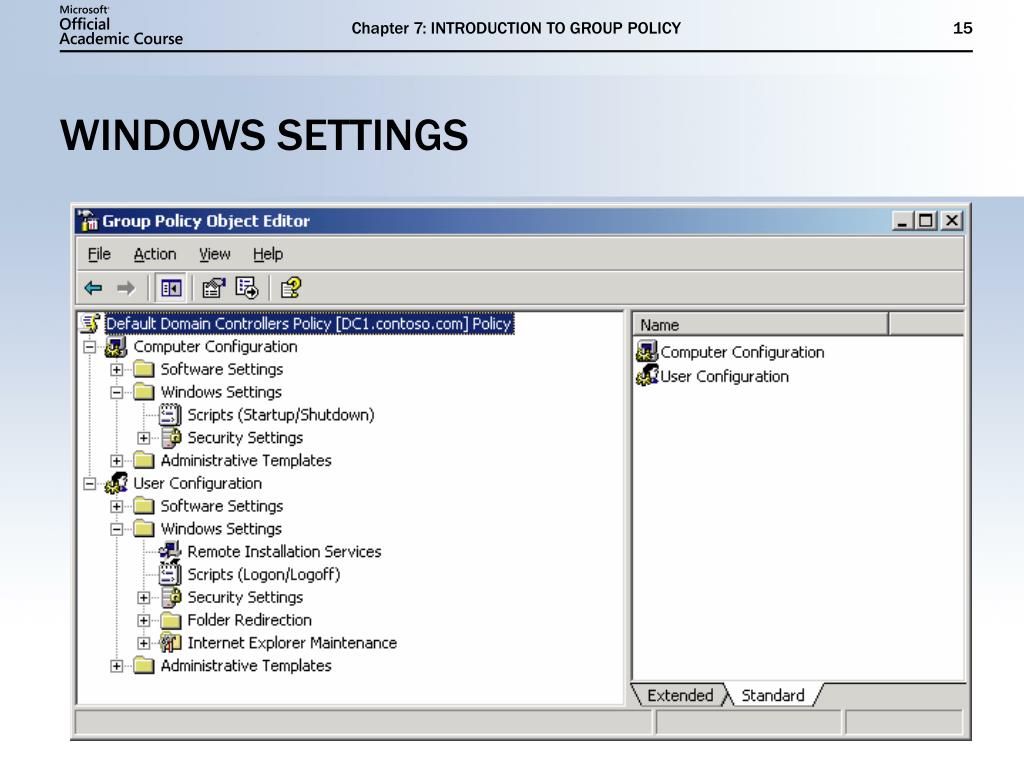
Task: Click the Folder Redirection folder icon
Action: 170,620
